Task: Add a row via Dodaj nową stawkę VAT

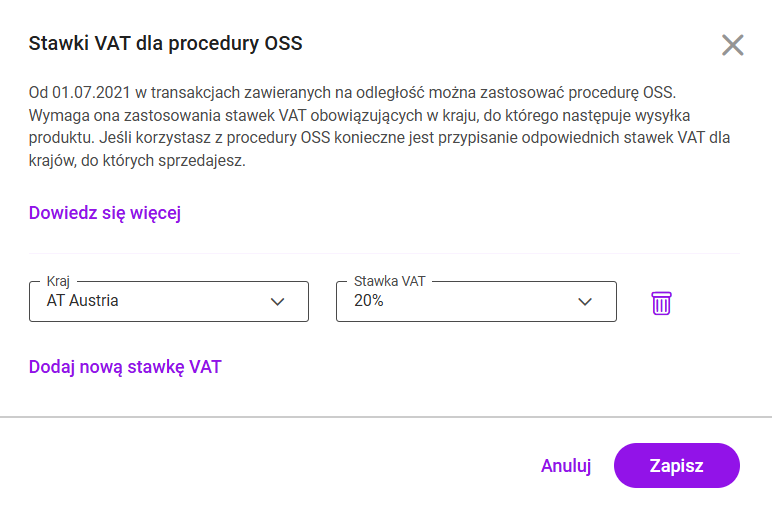Action: pyautogui.click(x=125, y=367)
